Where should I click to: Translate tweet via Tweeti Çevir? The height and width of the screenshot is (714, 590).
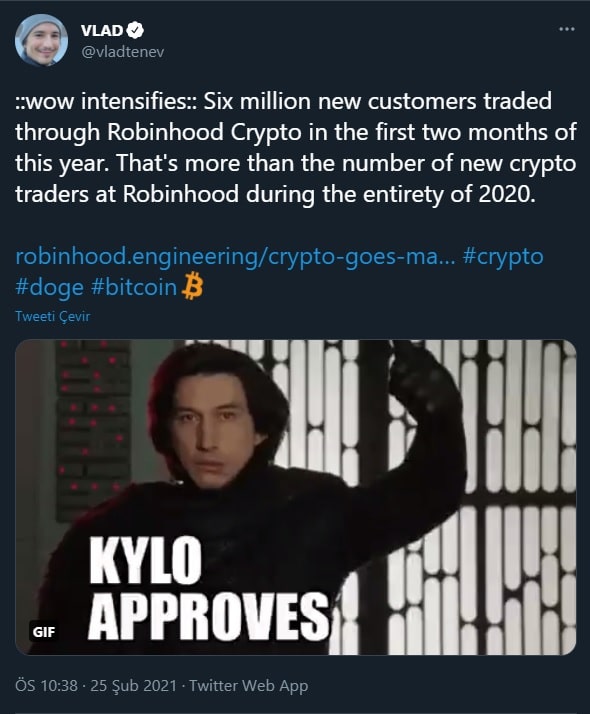pos(52,316)
